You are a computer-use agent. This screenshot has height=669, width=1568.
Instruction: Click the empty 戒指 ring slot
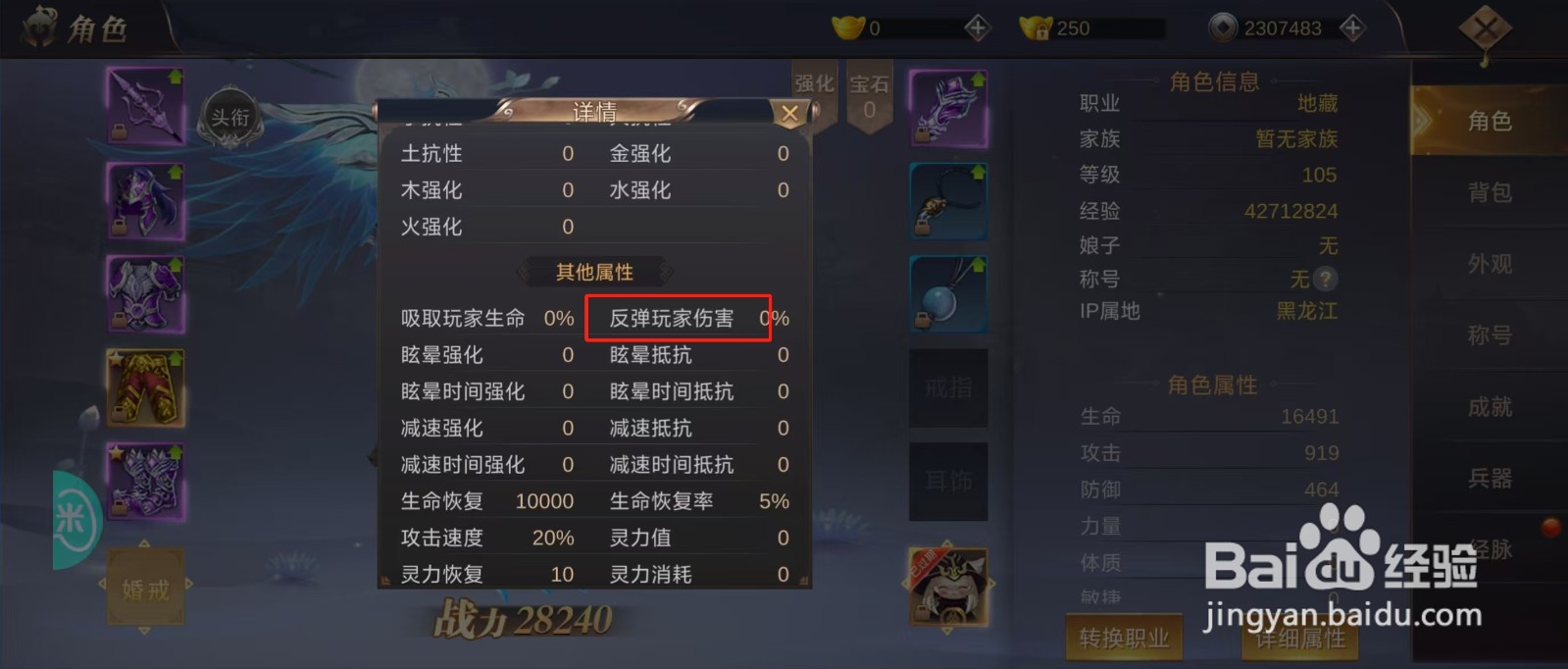(948, 388)
